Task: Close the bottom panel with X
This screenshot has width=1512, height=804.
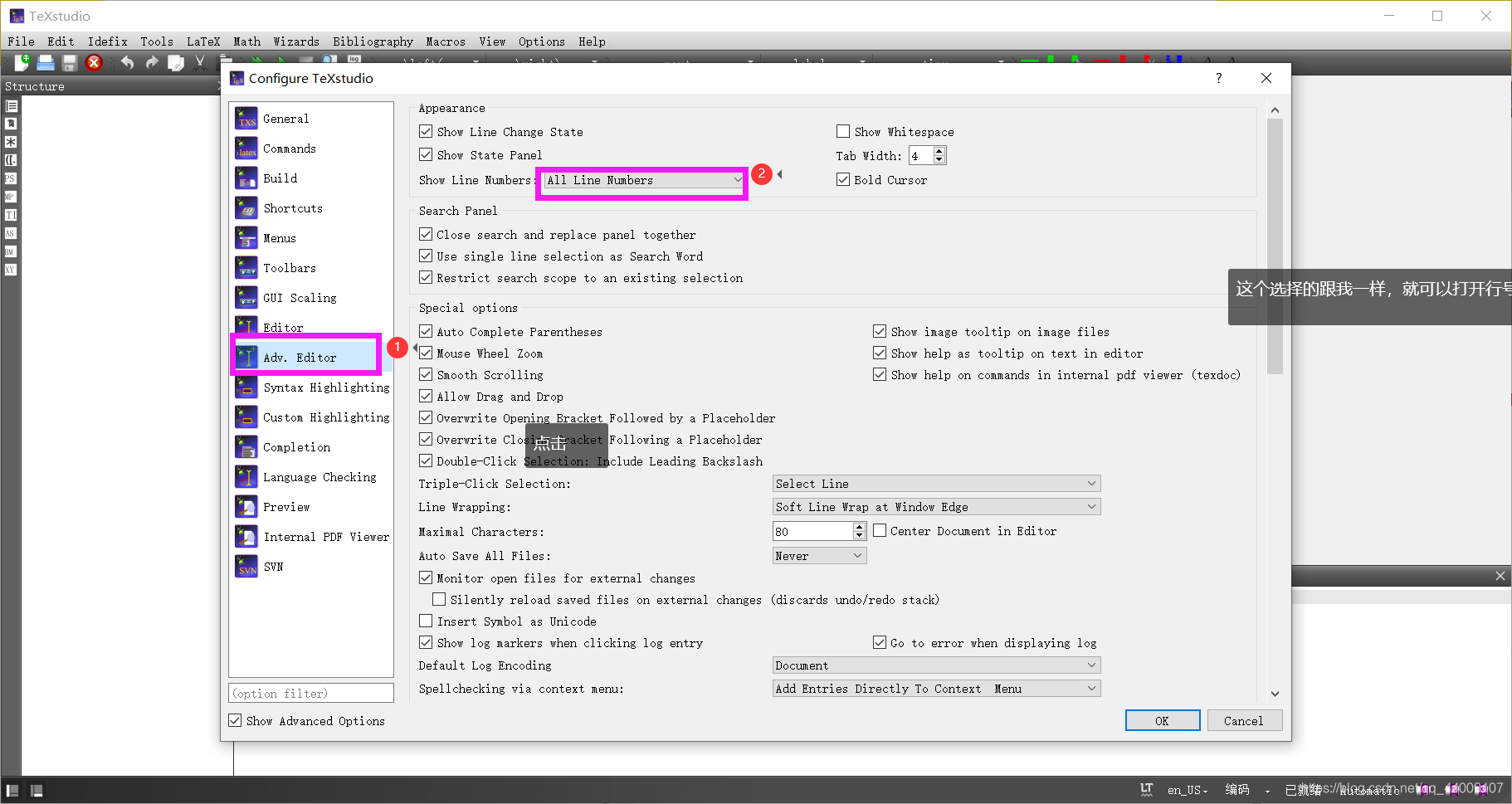Action: coord(1500,576)
